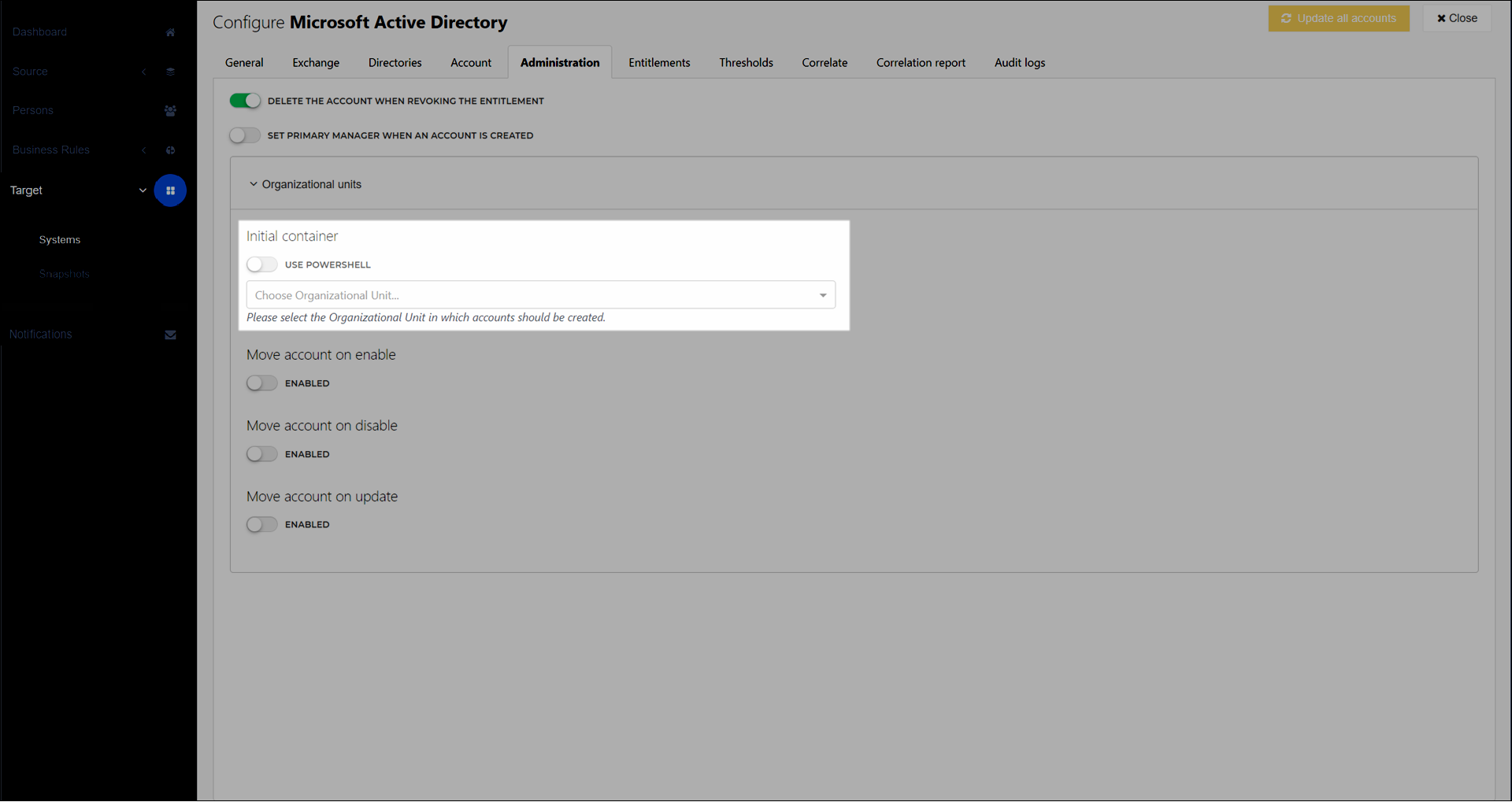Enable Move account on disable toggle

[x=262, y=454]
